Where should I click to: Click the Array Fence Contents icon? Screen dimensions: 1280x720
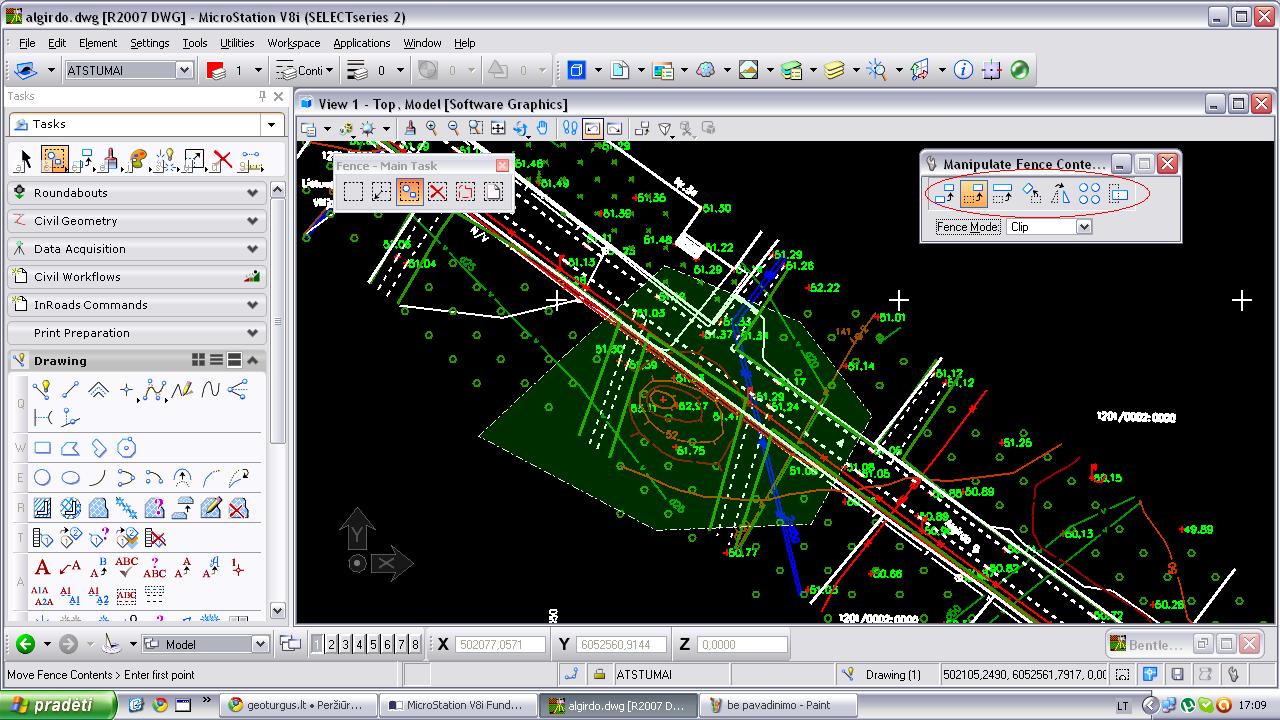(1090, 195)
